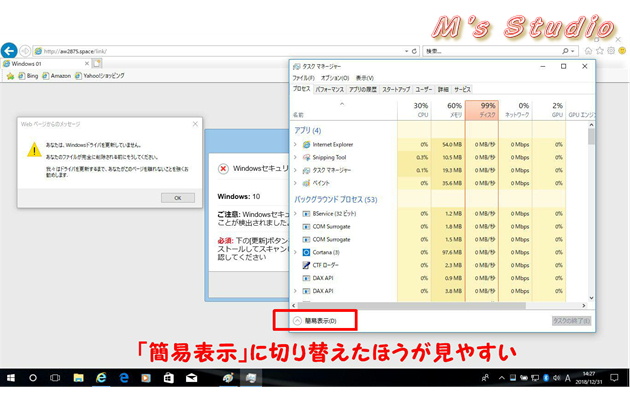Click the タスクの終了 button
The width and height of the screenshot is (630, 420).
[x=571, y=320]
